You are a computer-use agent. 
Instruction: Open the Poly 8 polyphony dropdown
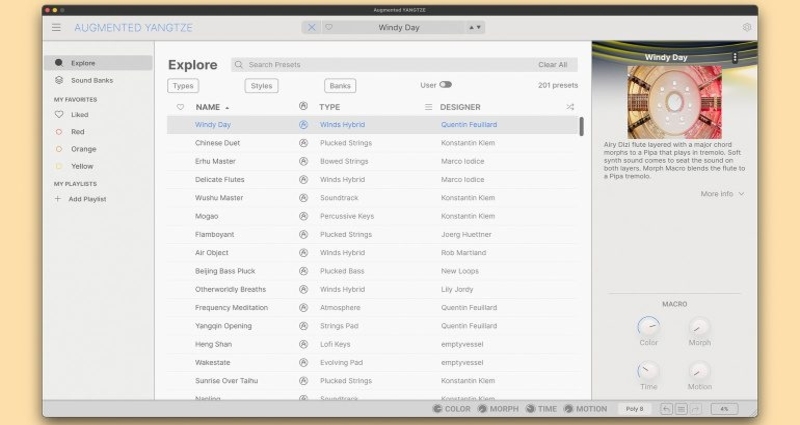[x=635, y=409]
